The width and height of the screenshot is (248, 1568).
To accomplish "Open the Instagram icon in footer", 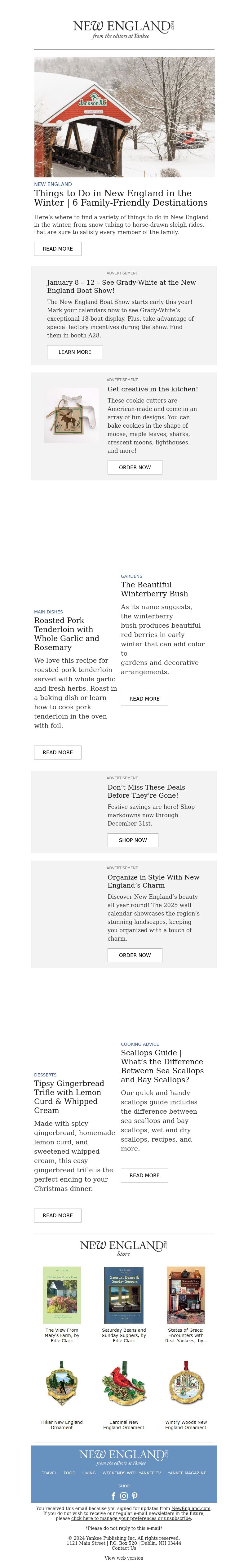I will coord(124,1495).
